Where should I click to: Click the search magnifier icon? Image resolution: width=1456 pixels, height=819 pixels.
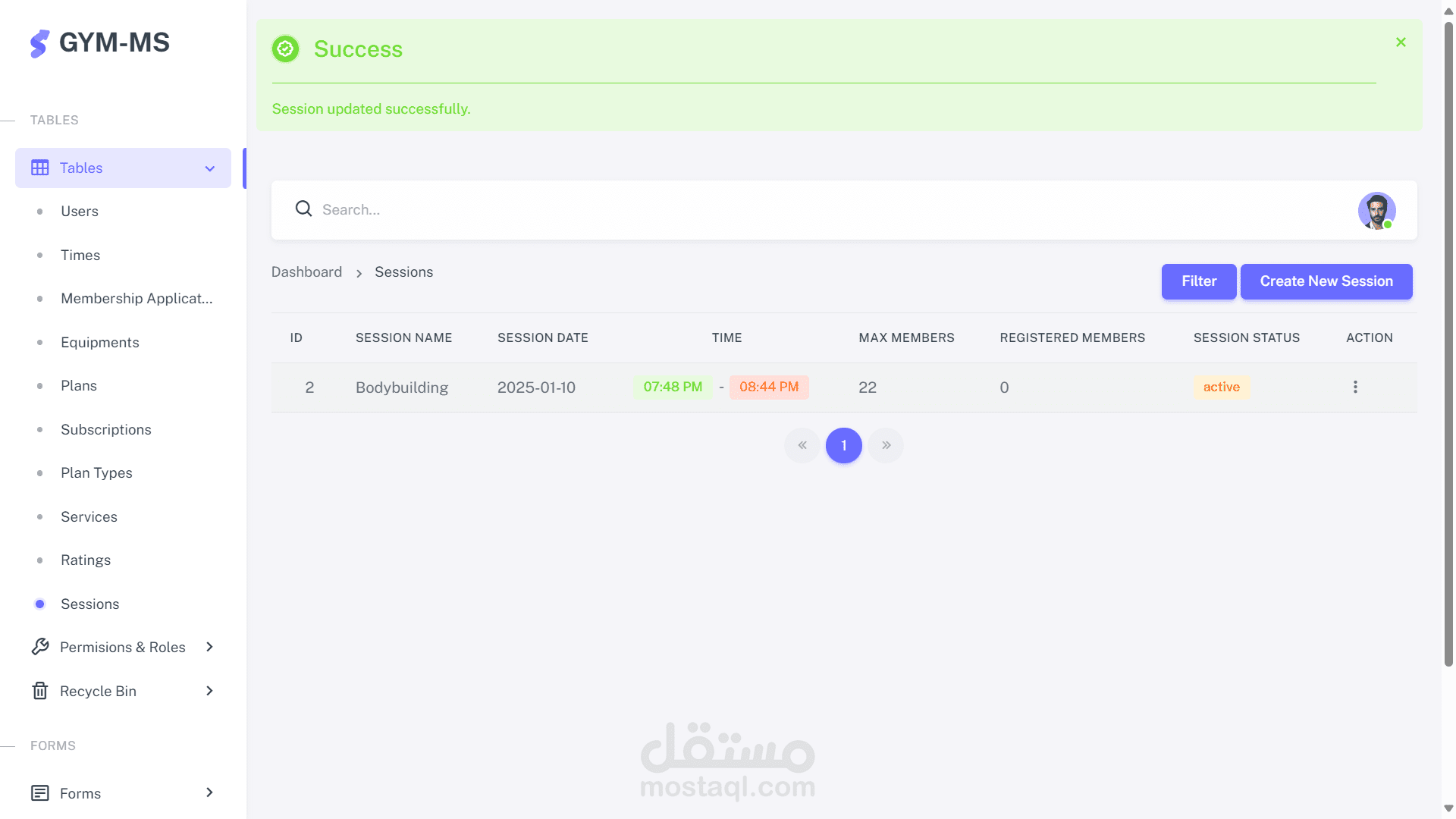[303, 209]
